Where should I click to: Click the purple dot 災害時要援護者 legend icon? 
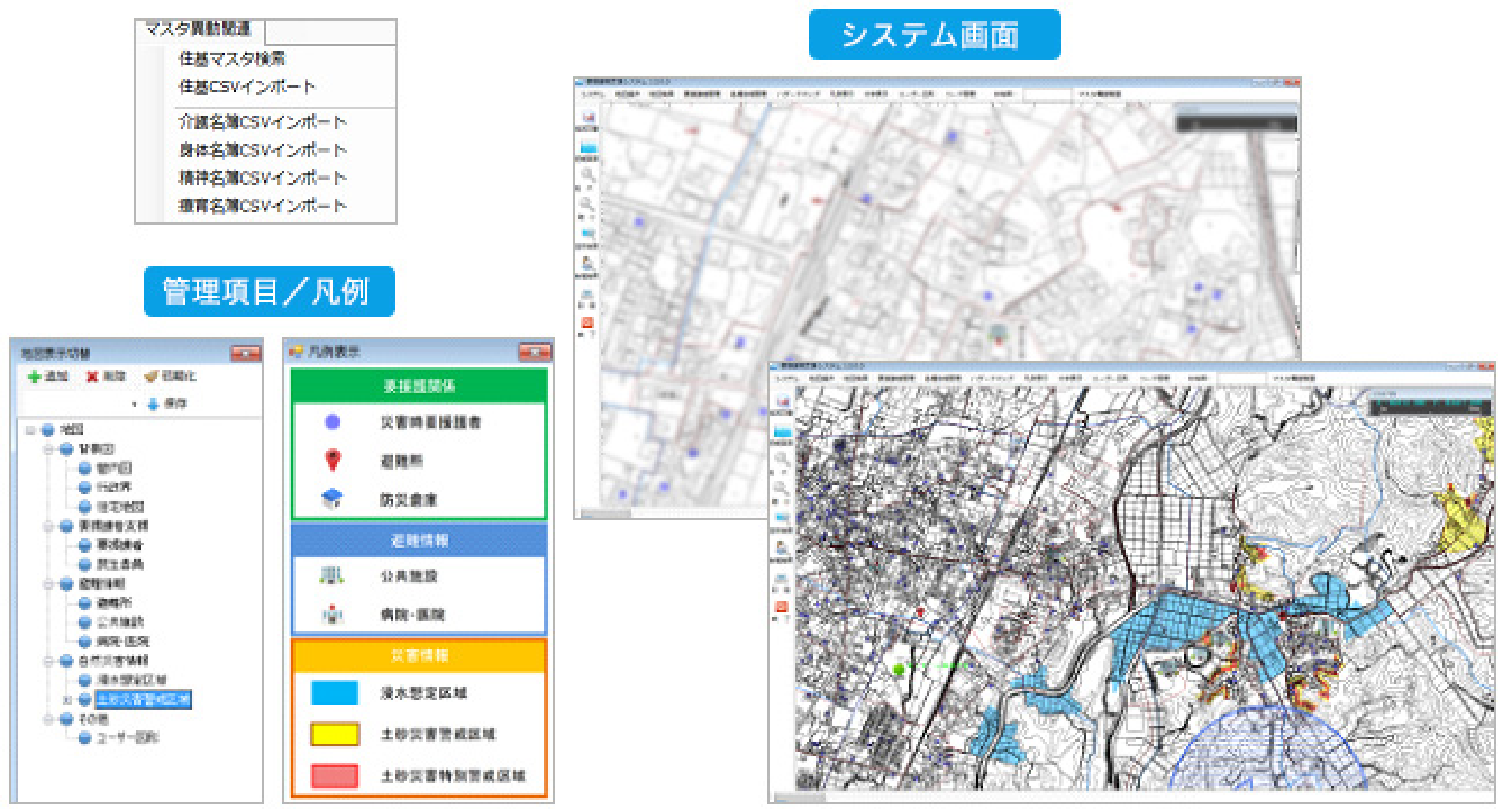(332, 422)
